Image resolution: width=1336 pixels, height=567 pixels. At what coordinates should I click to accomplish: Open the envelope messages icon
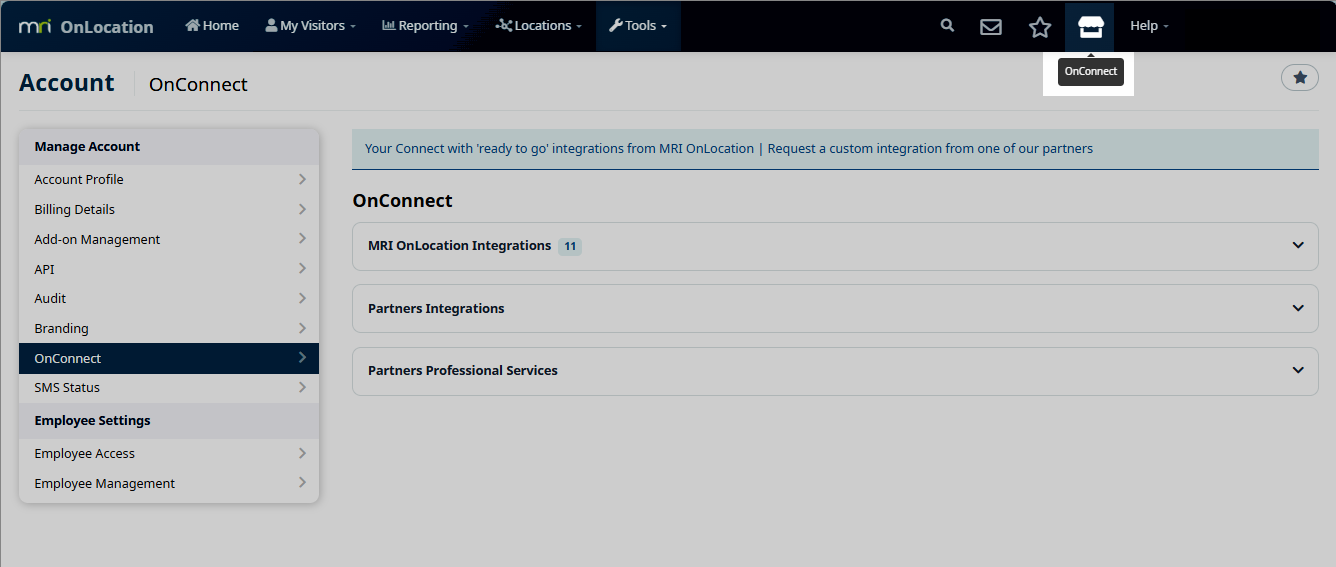(990, 27)
